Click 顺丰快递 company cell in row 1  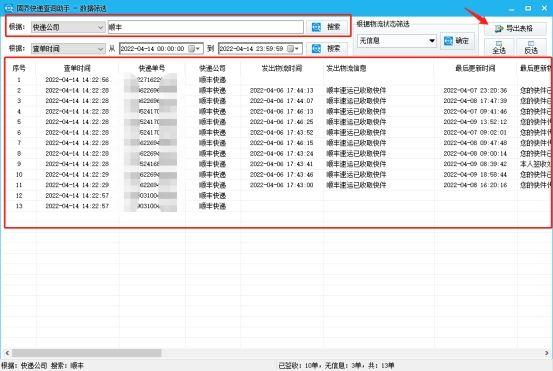212,80
